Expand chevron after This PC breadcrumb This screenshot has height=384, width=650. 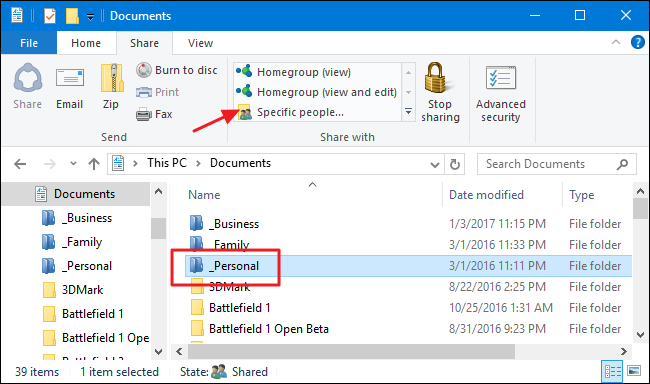[199, 164]
